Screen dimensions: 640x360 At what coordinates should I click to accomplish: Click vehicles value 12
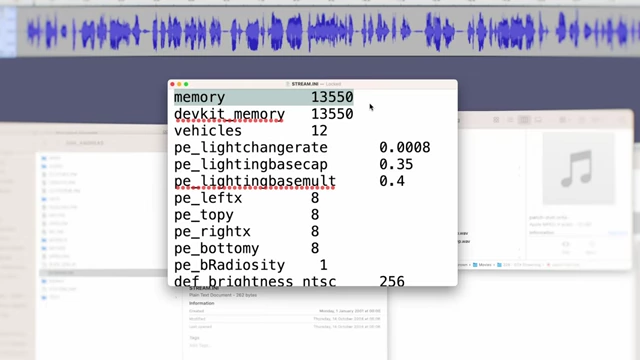pos(319,131)
